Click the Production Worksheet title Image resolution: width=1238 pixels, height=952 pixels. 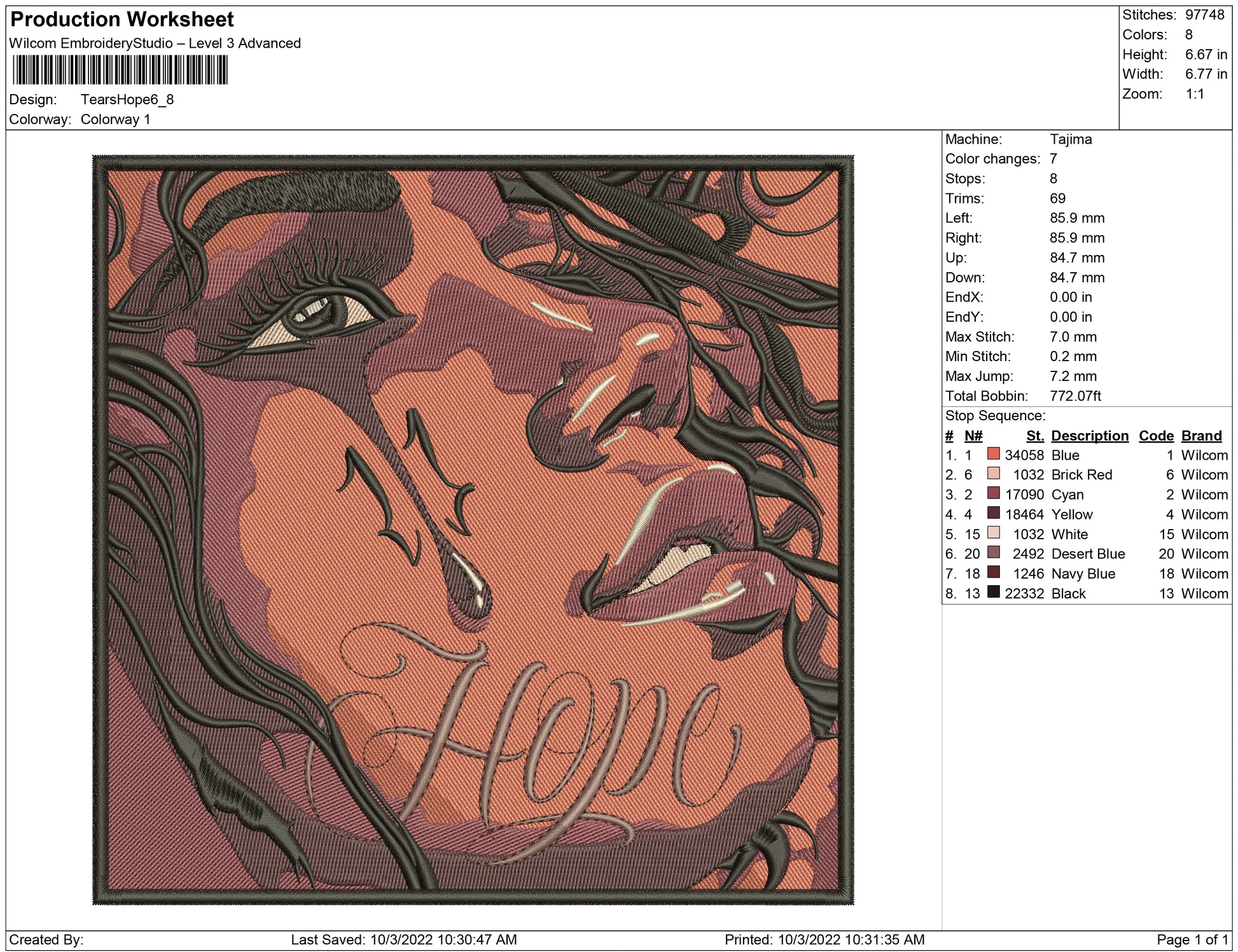pos(122,20)
